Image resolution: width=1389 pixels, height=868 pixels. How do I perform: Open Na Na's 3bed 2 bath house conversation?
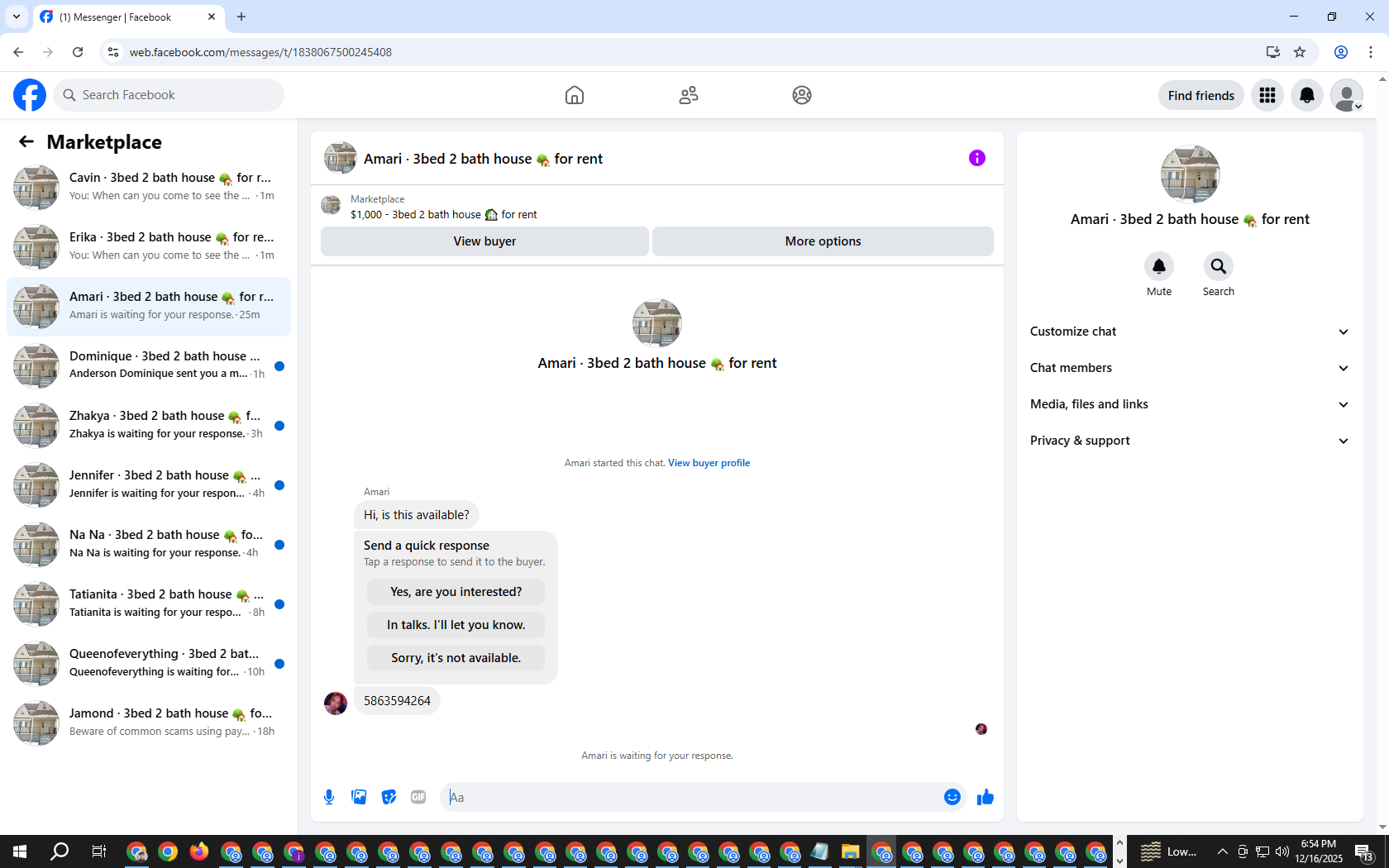click(149, 545)
